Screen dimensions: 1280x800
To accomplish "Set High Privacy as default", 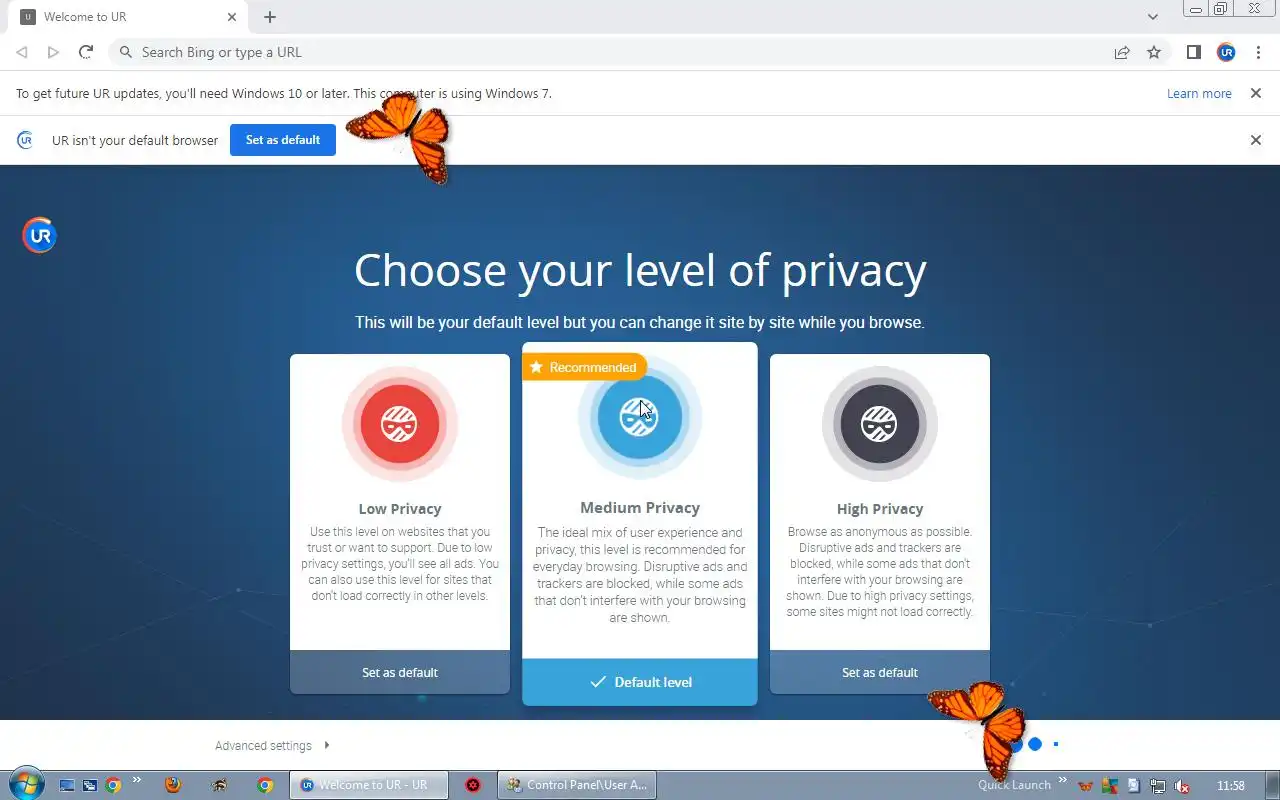I will tap(880, 672).
